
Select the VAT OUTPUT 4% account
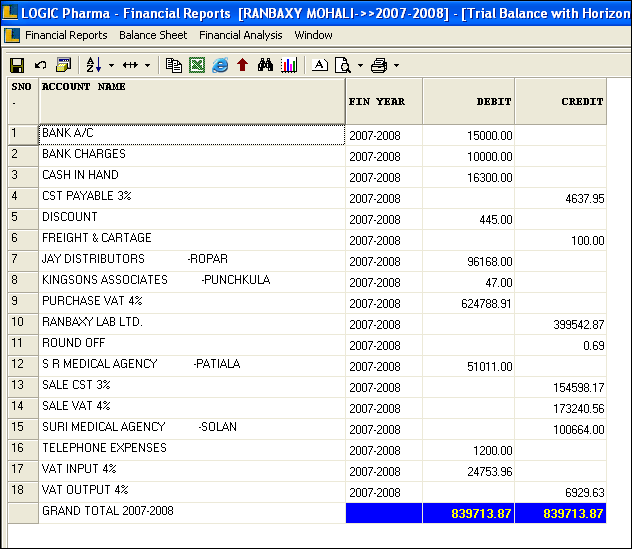85,489
